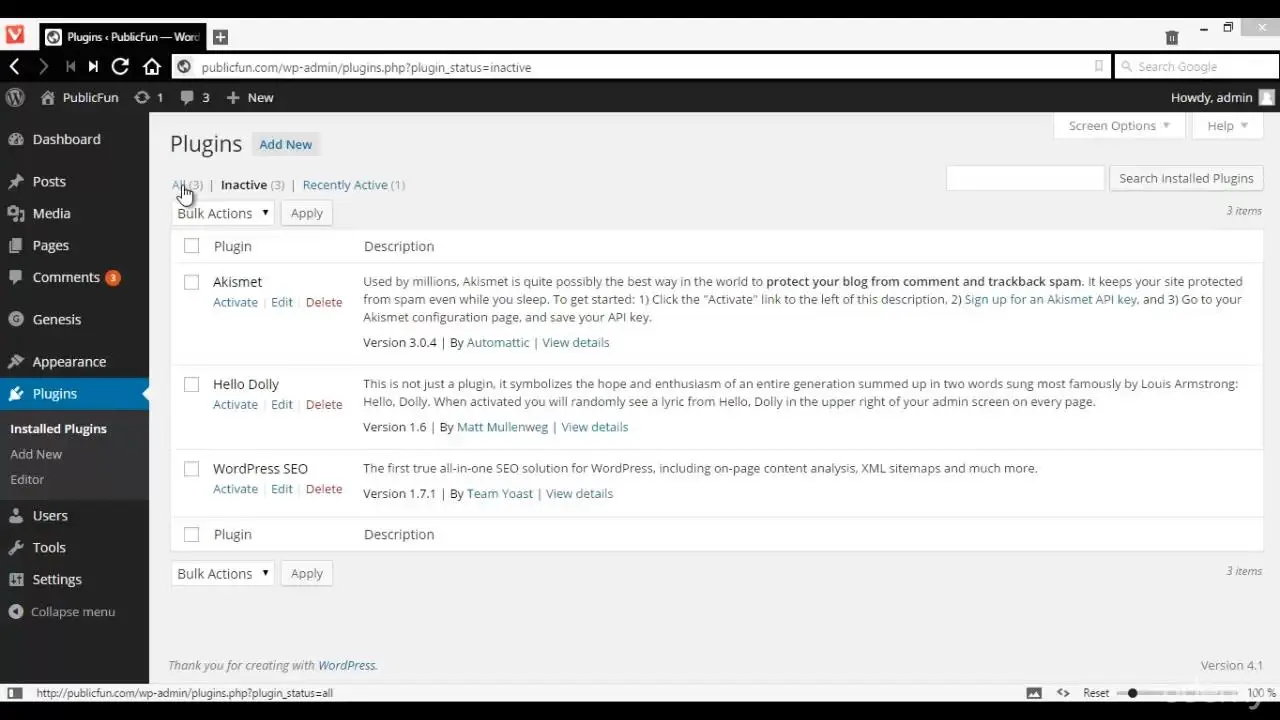Image resolution: width=1280 pixels, height=720 pixels.
Task: Click Add New button beside Plugins heading
Action: pyautogui.click(x=286, y=144)
